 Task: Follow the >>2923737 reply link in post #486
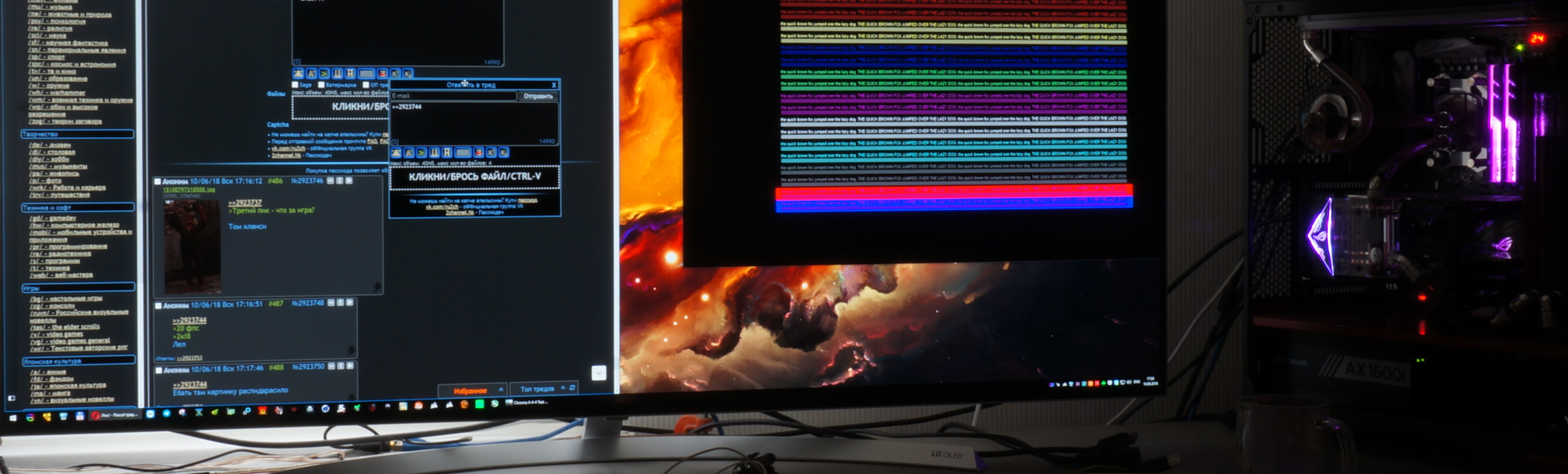245,202
